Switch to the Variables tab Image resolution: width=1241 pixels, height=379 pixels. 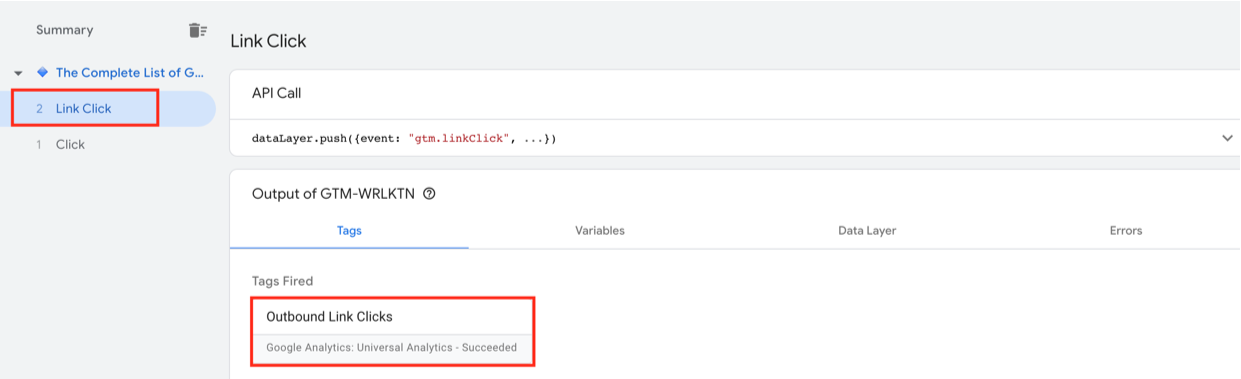[600, 230]
